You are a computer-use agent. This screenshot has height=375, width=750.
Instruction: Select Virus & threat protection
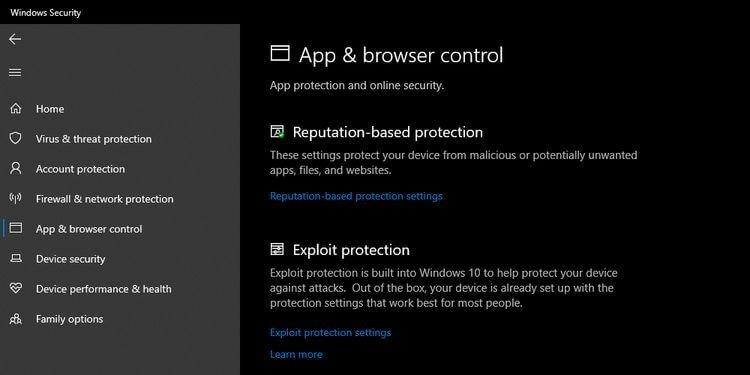click(x=94, y=139)
